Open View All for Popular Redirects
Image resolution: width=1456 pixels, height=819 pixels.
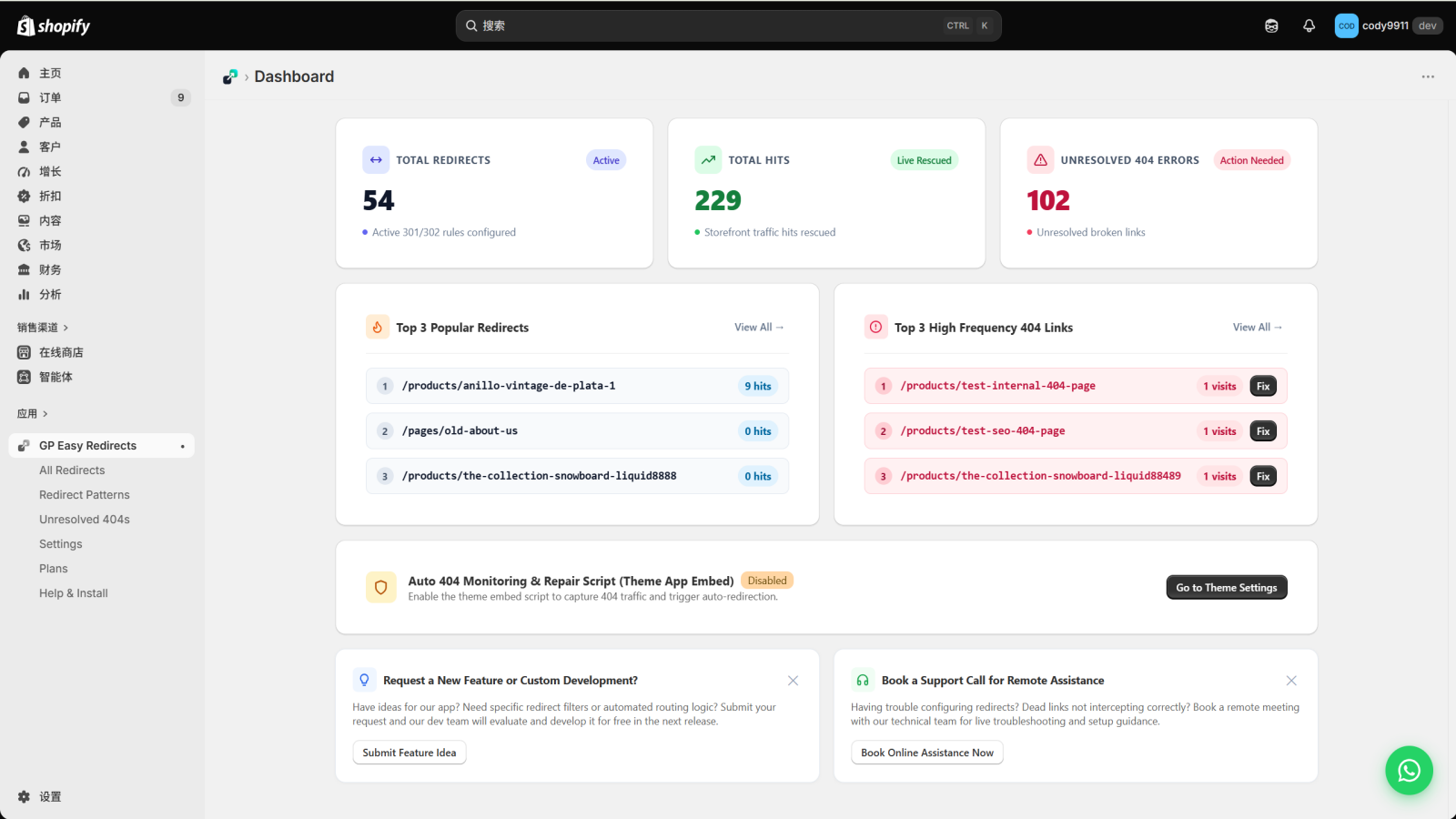[759, 328]
